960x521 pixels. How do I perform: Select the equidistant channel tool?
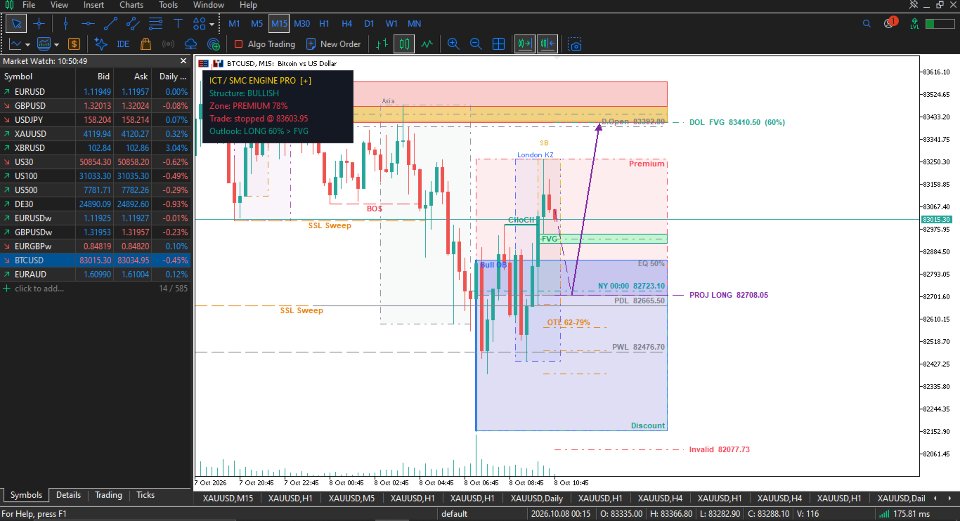click(x=133, y=24)
